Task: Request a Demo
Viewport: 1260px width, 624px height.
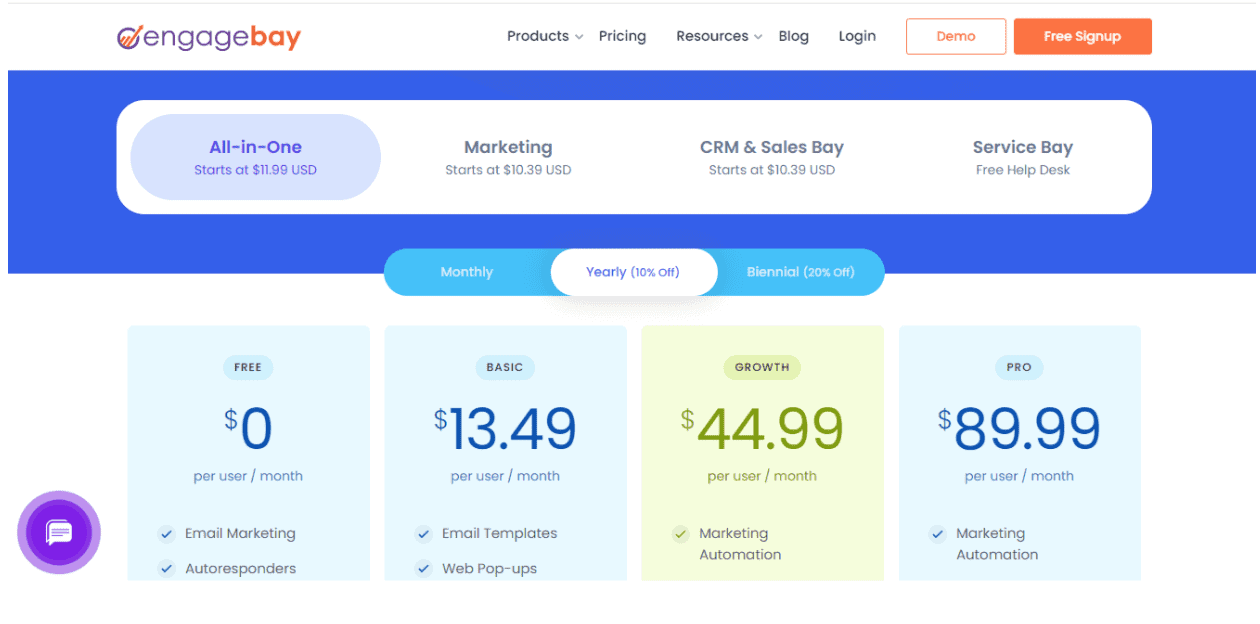Action: (x=955, y=36)
